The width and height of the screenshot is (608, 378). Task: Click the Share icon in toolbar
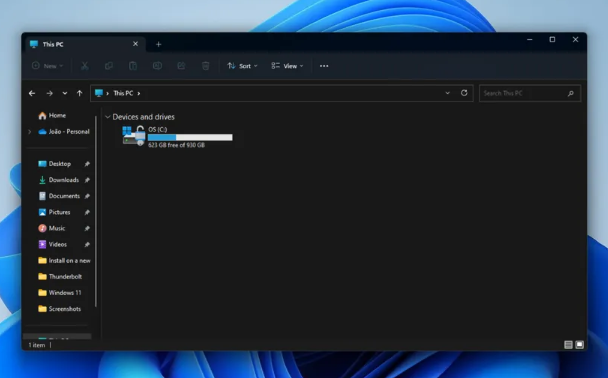[181, 66]
